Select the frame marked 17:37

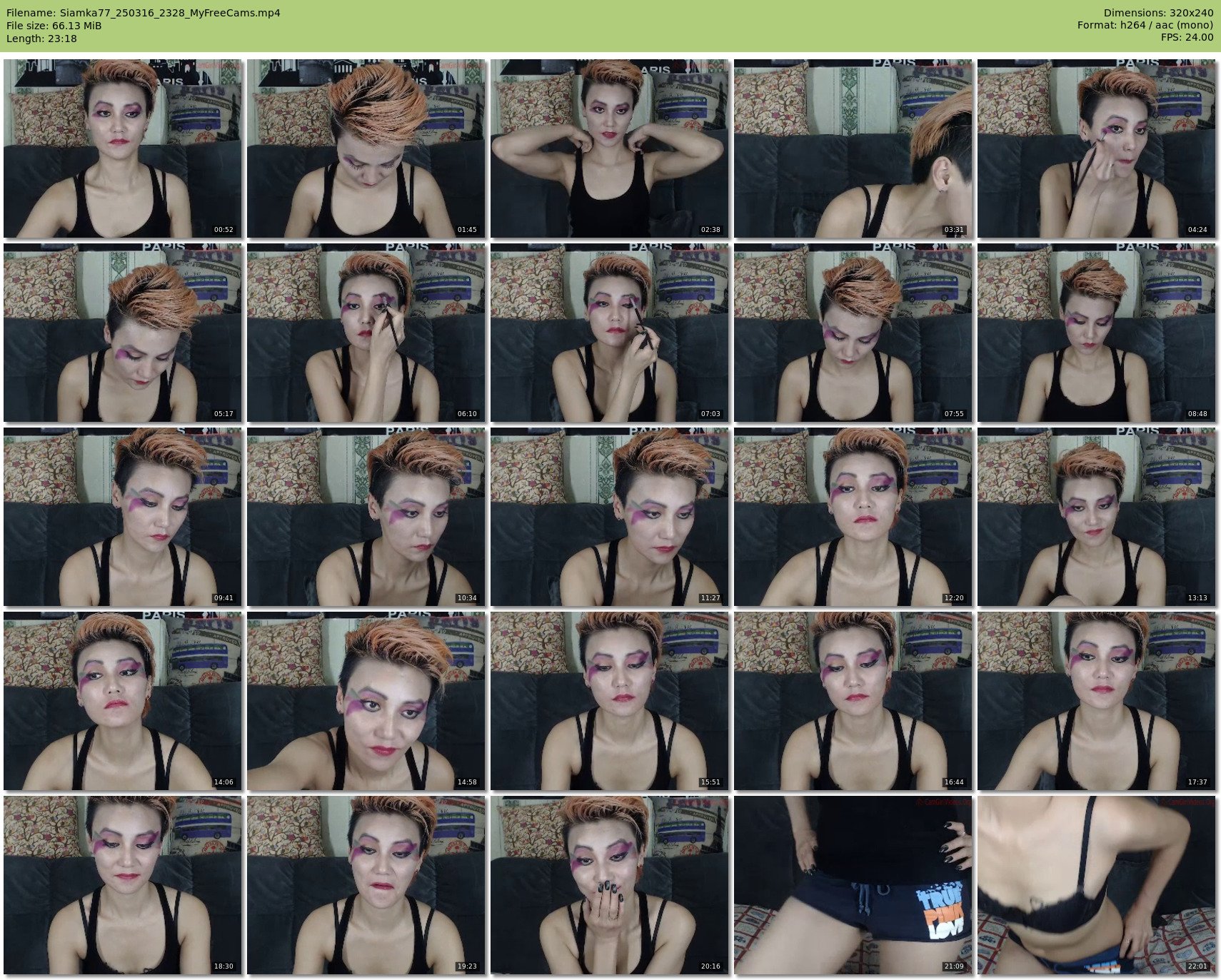pos(1097,701)
